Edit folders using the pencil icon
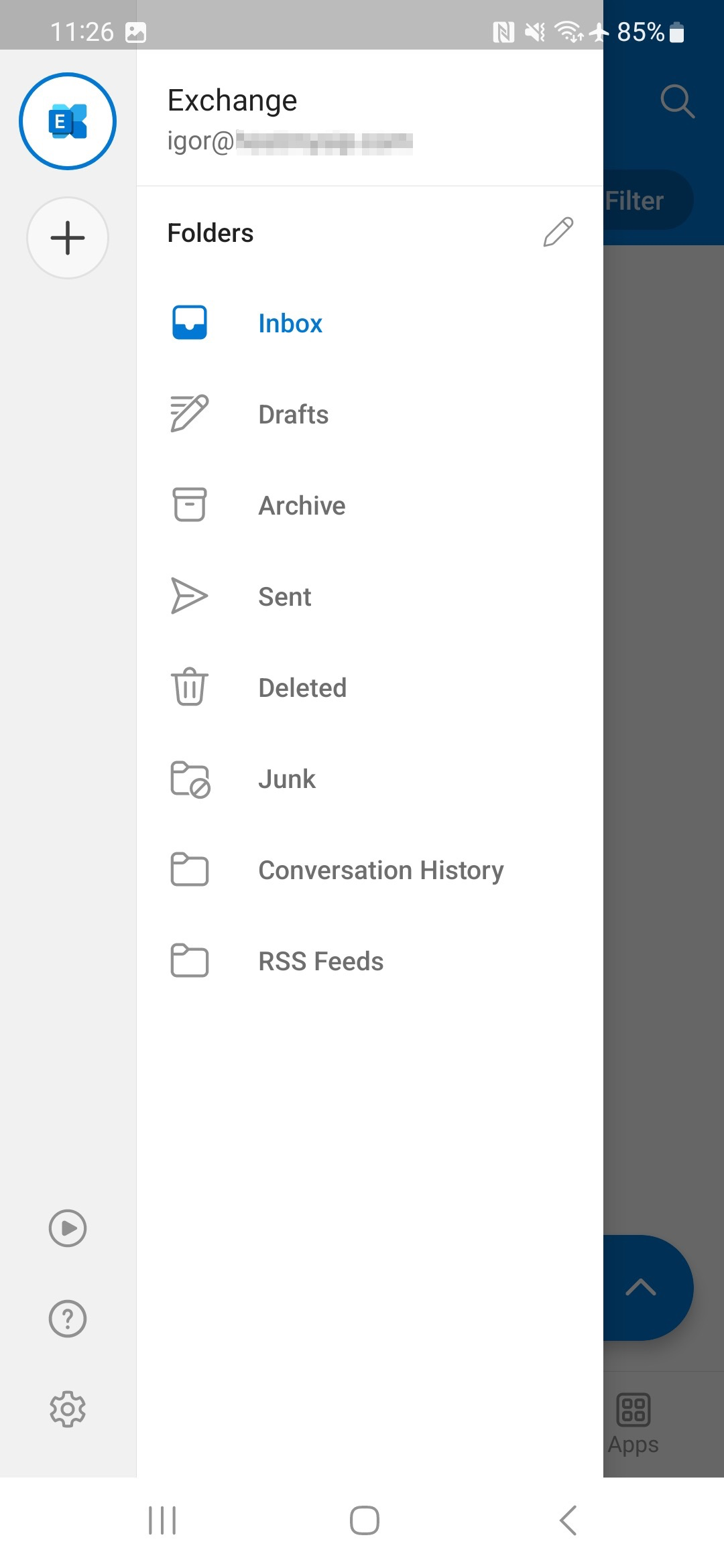724x1568 pixels. coord(558,233)
